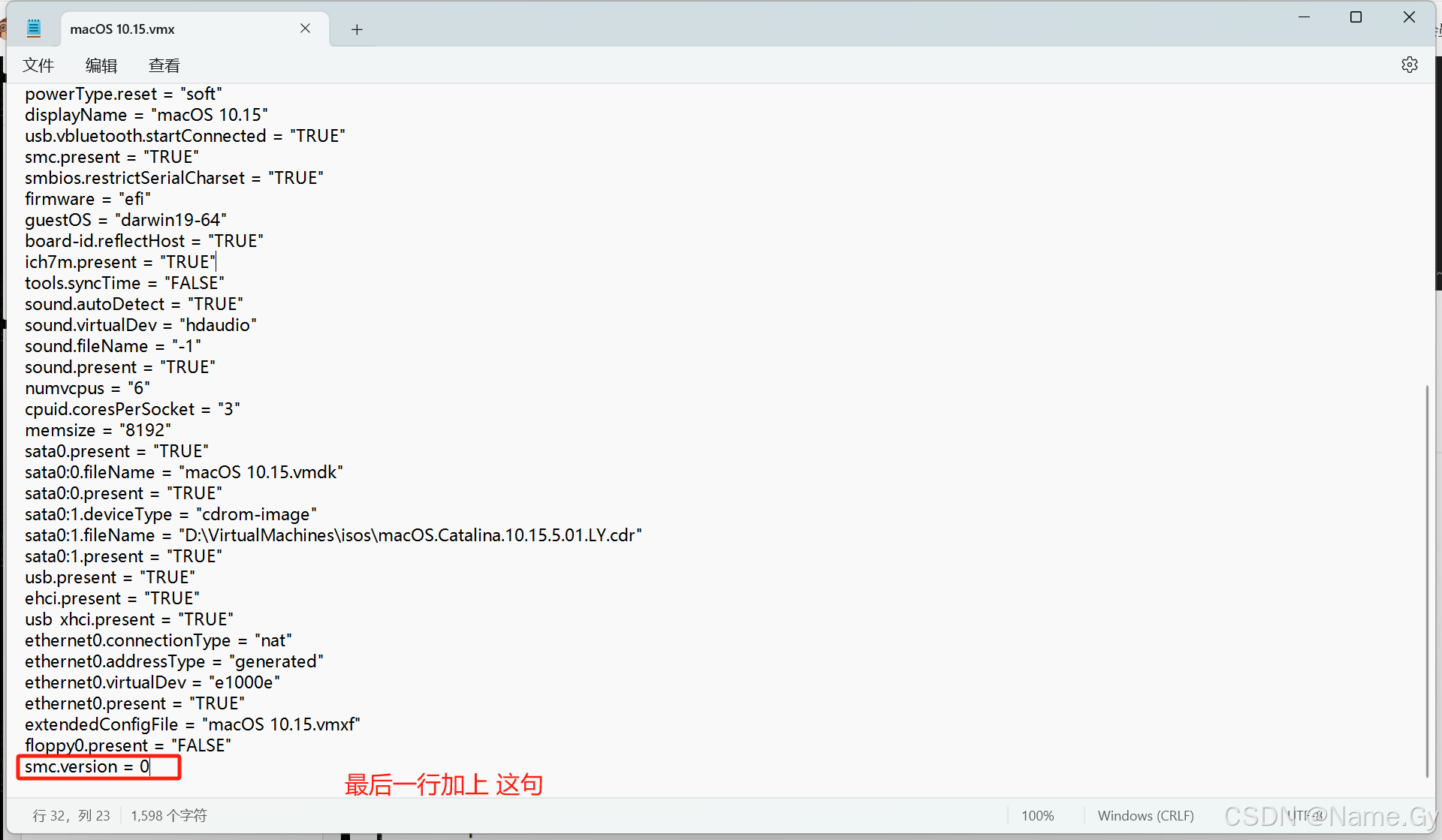Click the line and column indicator 行 32
Viewport: 1442px width, 840px height.
(71, 815)
